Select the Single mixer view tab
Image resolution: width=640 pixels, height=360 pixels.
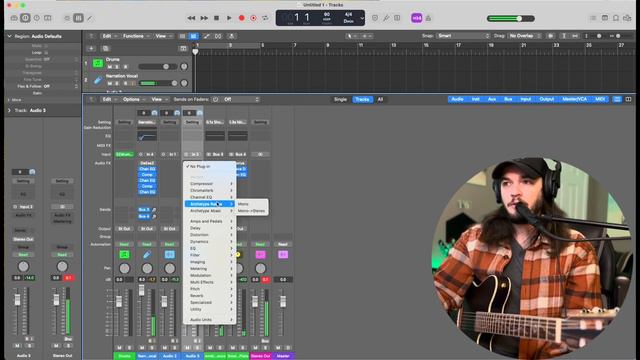[x=340, y=99]
